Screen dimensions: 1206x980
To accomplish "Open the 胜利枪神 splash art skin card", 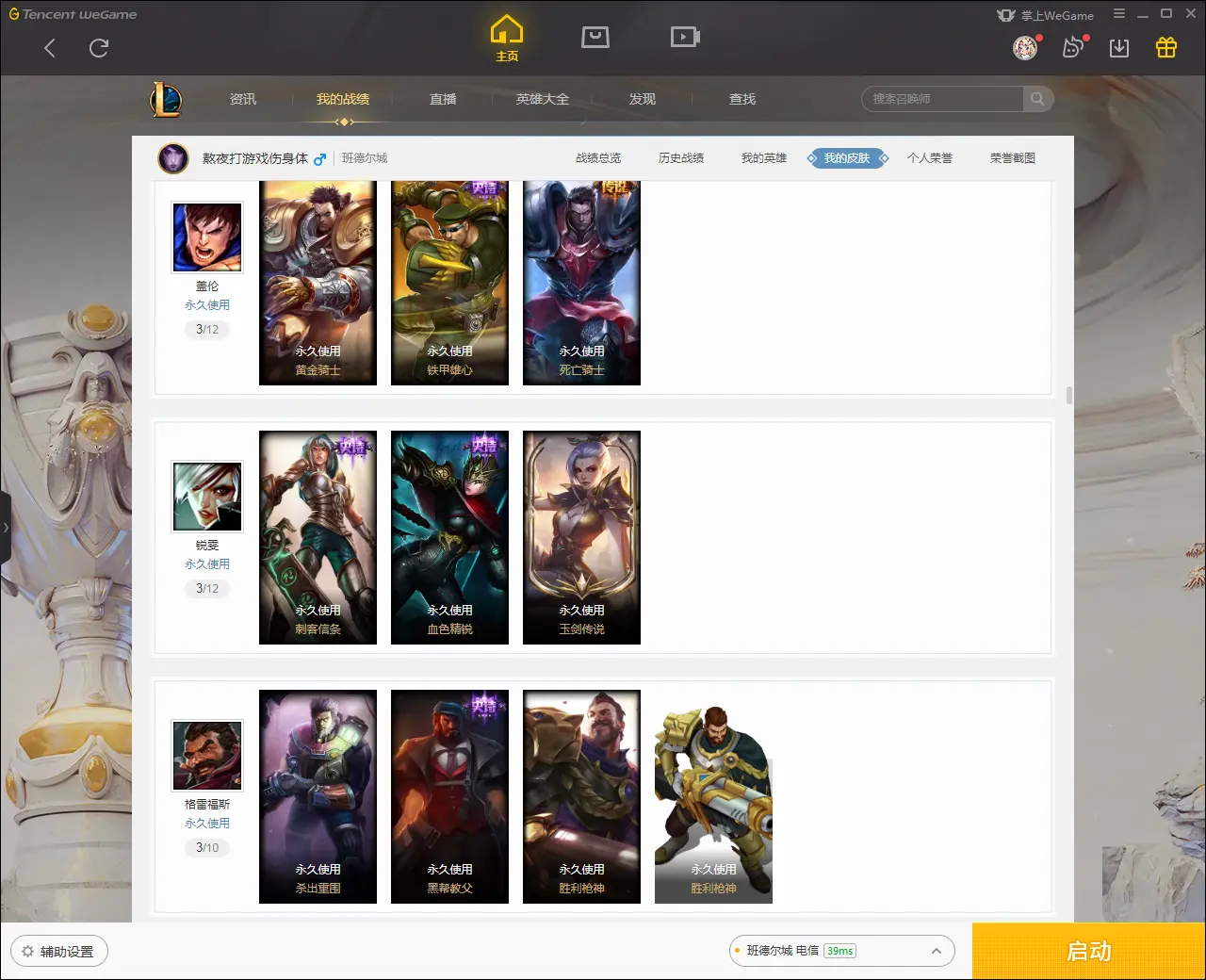I will [x=581, y=796].
